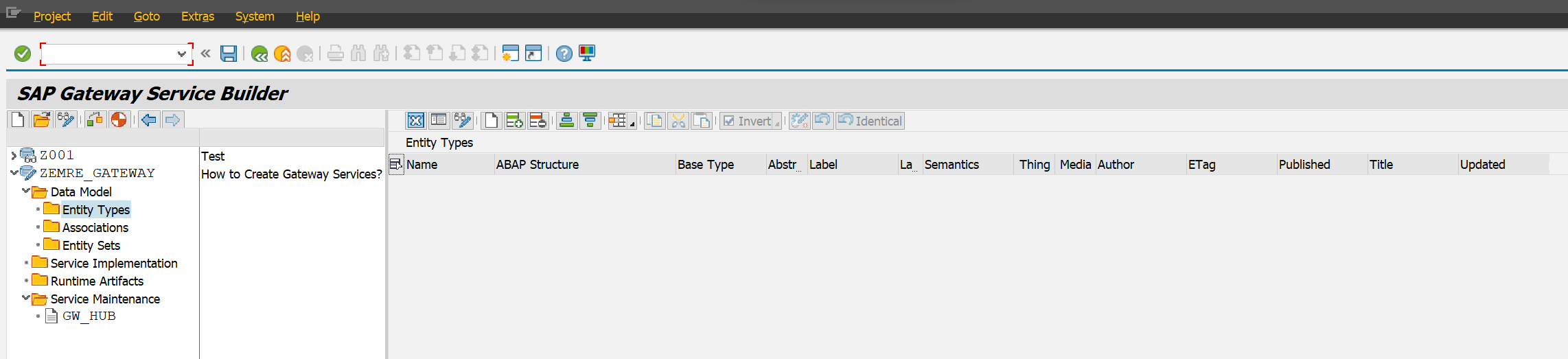Click the Details view icon in grid toolbar
Image resolution: width=1568 pixels, height=359 pixels.
(x=439, y=121)
